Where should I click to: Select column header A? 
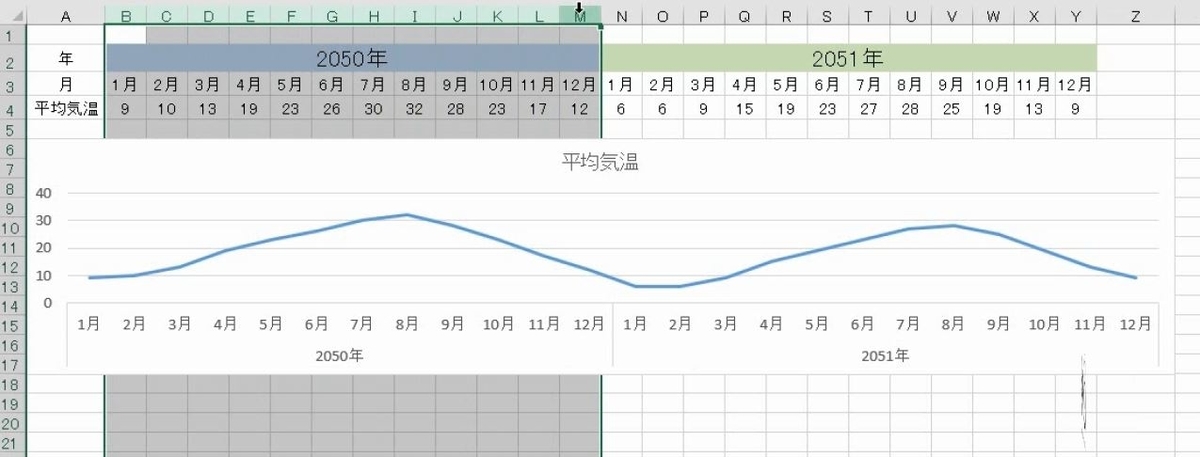[65, 16]
